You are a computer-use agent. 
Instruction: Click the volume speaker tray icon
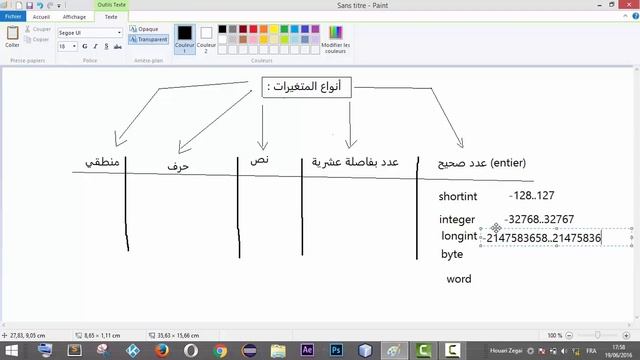pos(564,351)
